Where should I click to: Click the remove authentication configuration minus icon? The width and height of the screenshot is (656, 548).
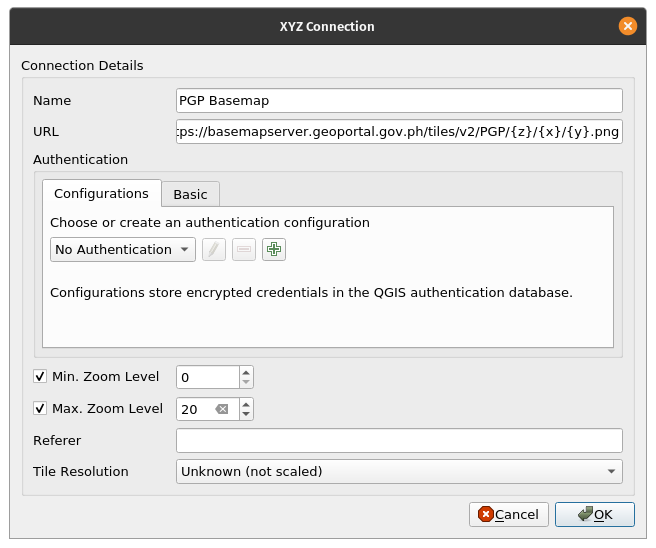[244, 249]
